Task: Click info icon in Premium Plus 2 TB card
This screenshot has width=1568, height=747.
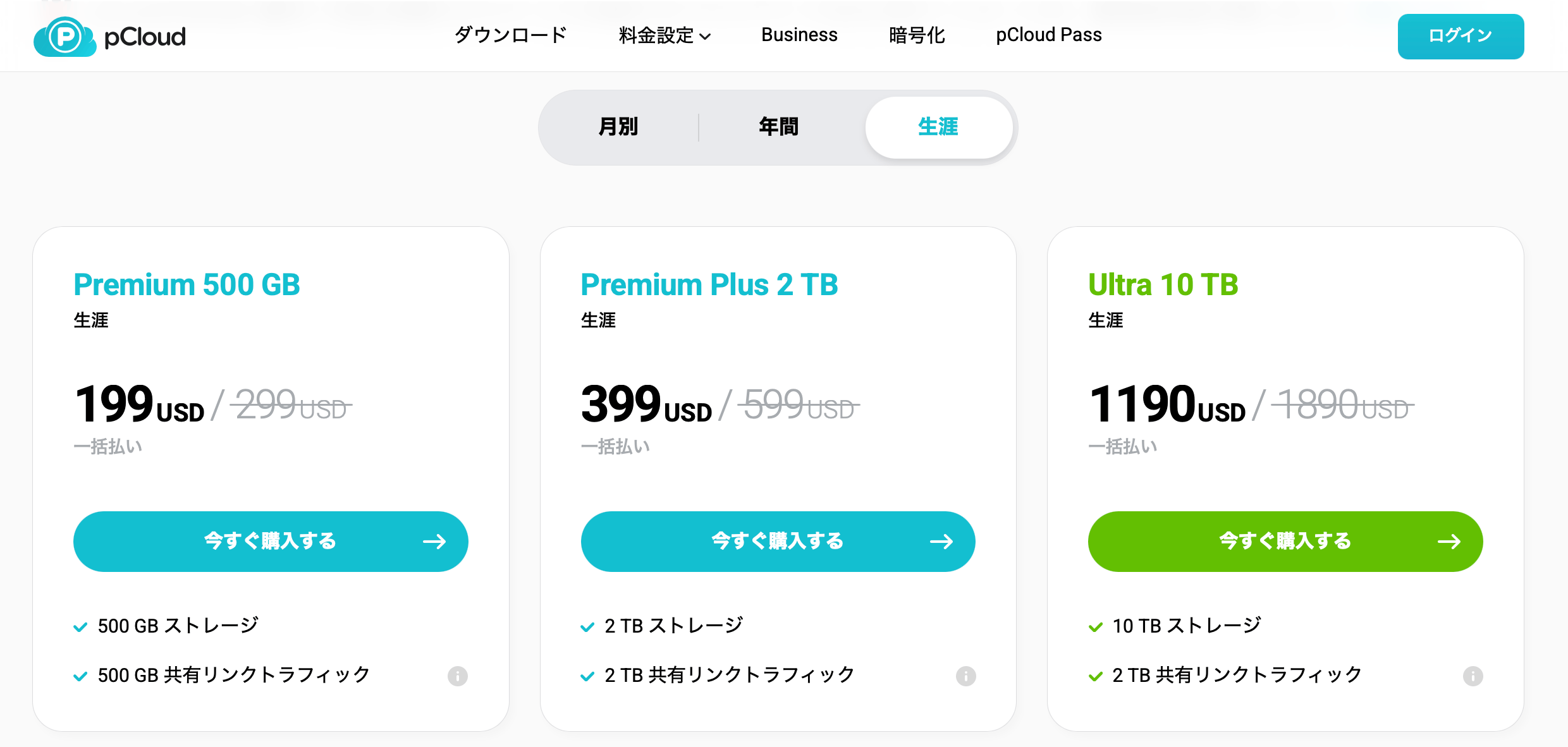Action: tap(965, 676)
